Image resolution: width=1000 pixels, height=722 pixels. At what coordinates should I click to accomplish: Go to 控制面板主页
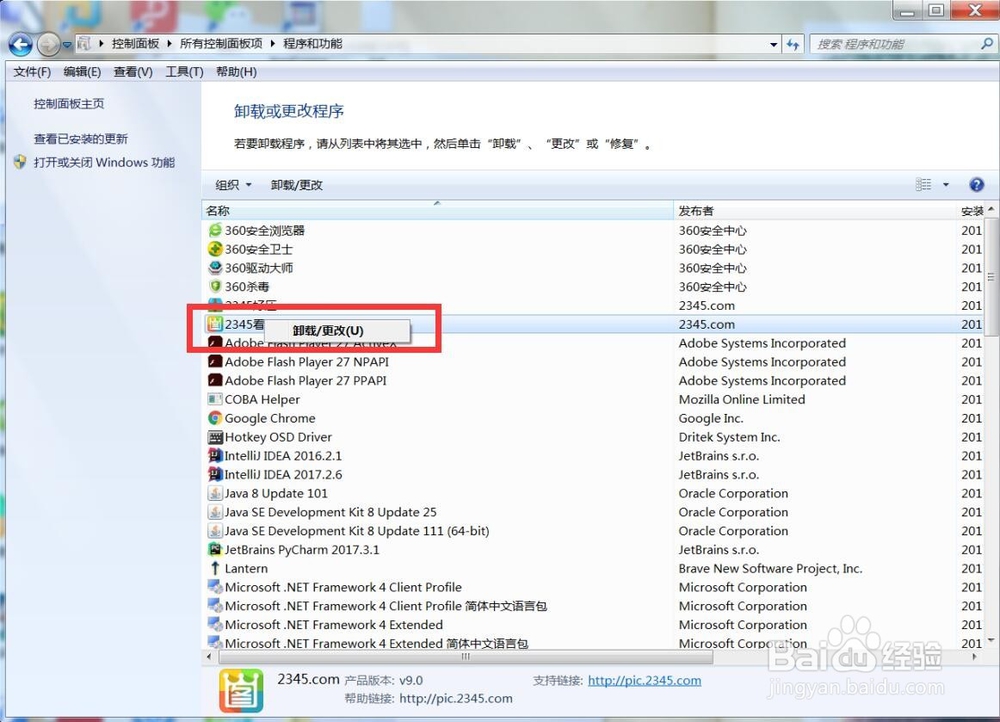tap(69, 103)
